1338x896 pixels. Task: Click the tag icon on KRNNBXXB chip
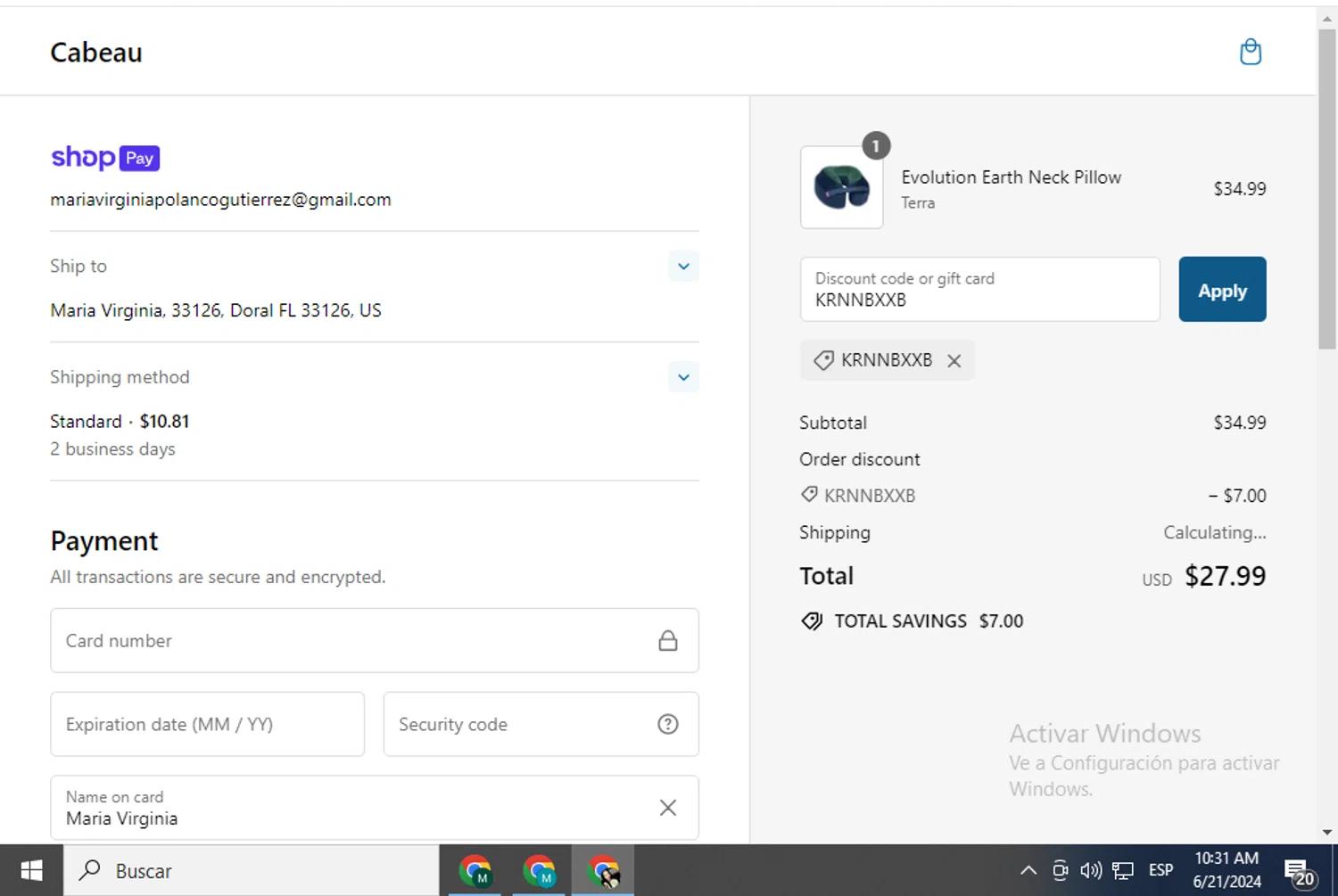(x=823, y=360)
